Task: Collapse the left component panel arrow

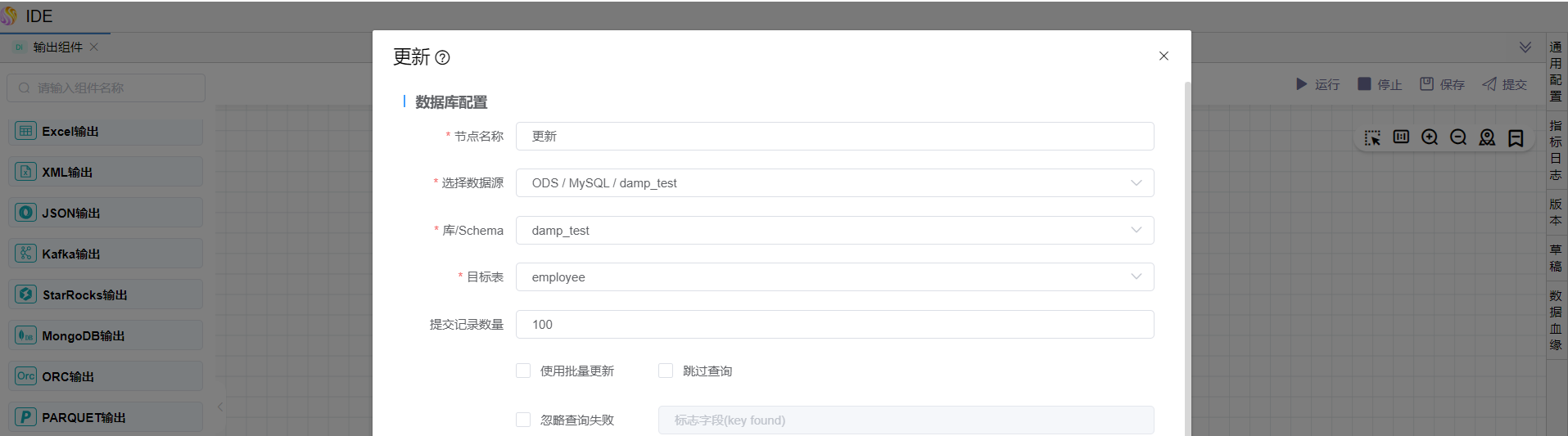Action: tap(220, 407)
